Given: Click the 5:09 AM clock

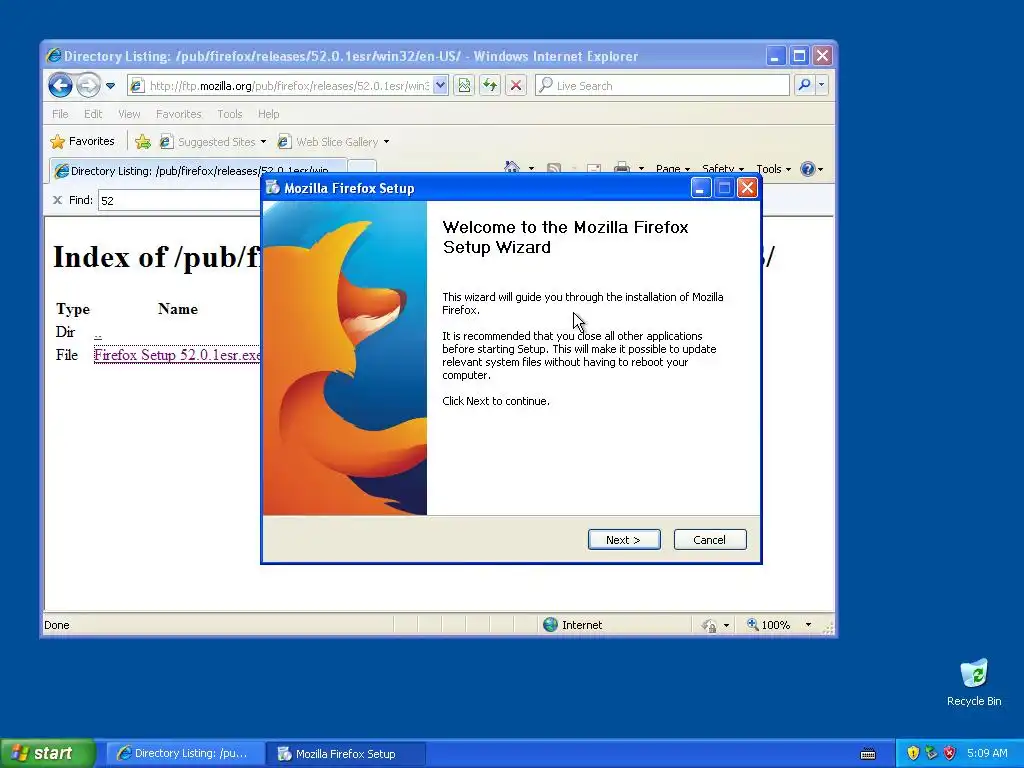Looking at the screenshot, I should coord(987,753).
